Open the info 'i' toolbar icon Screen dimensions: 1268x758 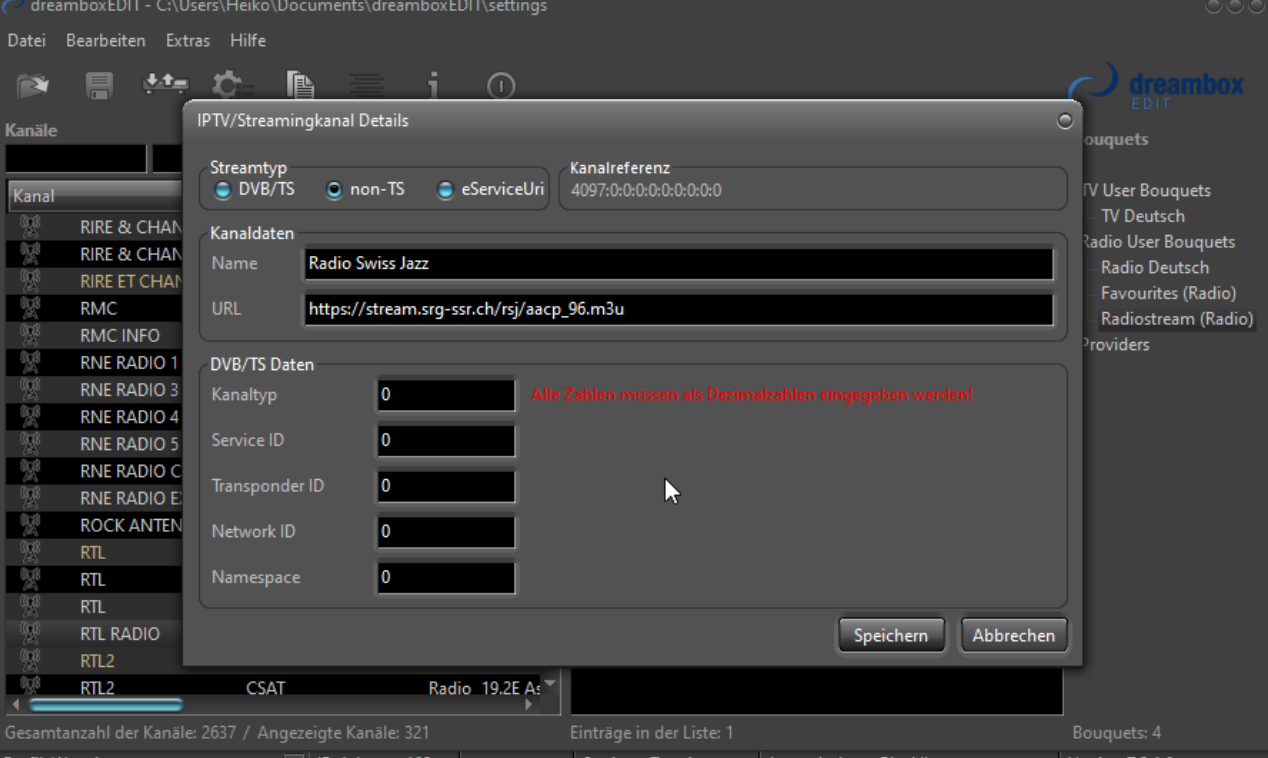click(433, 87)
